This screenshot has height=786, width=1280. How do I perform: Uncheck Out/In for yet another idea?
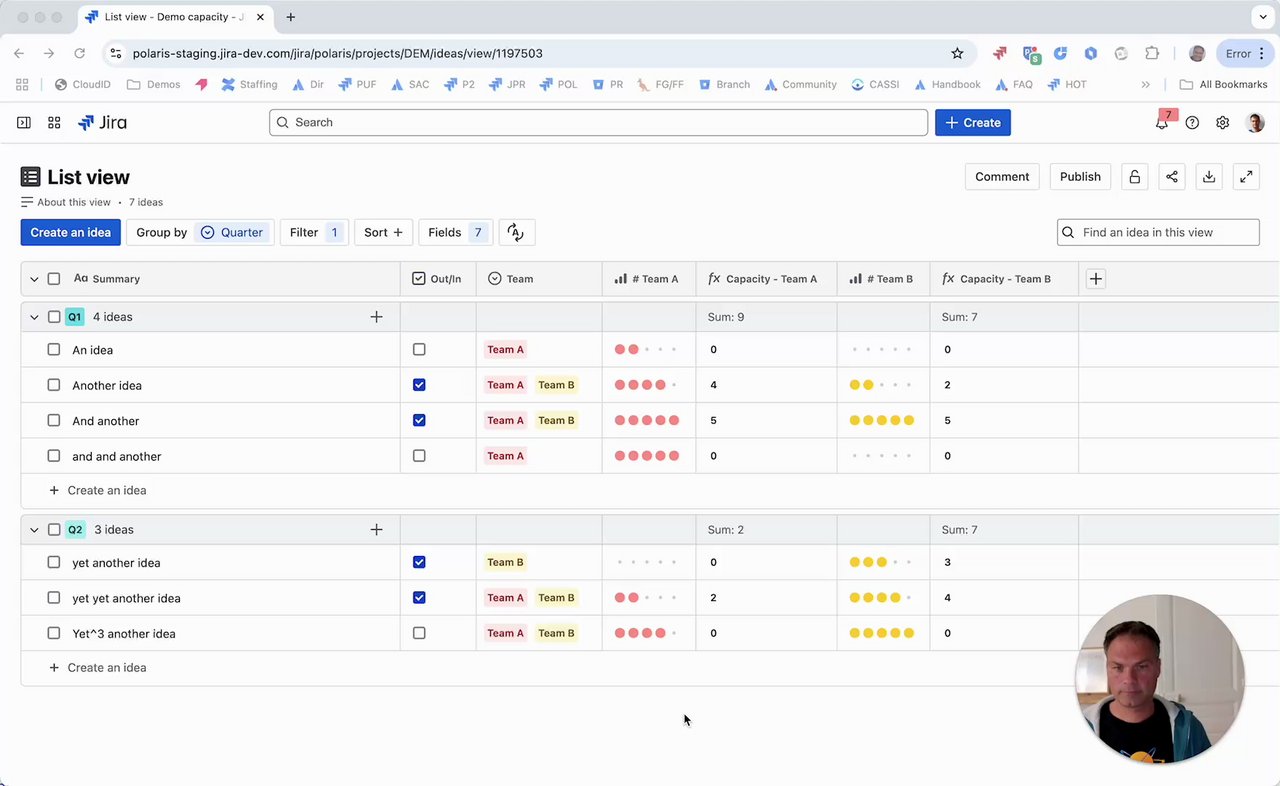point(419,562)
